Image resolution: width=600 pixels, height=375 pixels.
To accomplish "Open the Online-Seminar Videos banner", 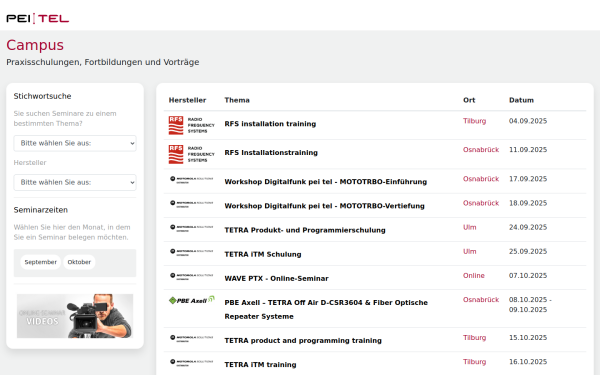I will coord(75,316).
